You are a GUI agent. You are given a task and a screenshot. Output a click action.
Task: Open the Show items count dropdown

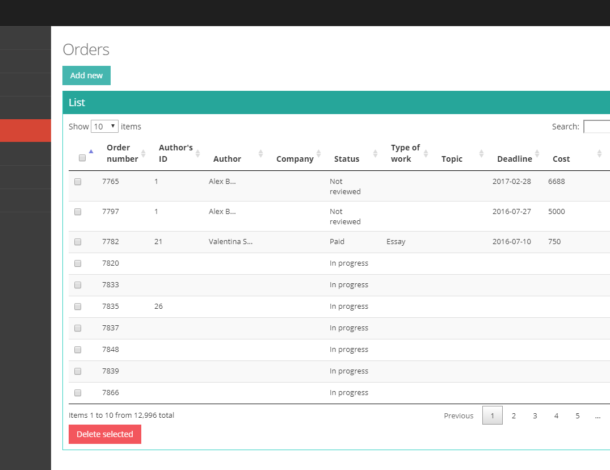coord(104,127)
